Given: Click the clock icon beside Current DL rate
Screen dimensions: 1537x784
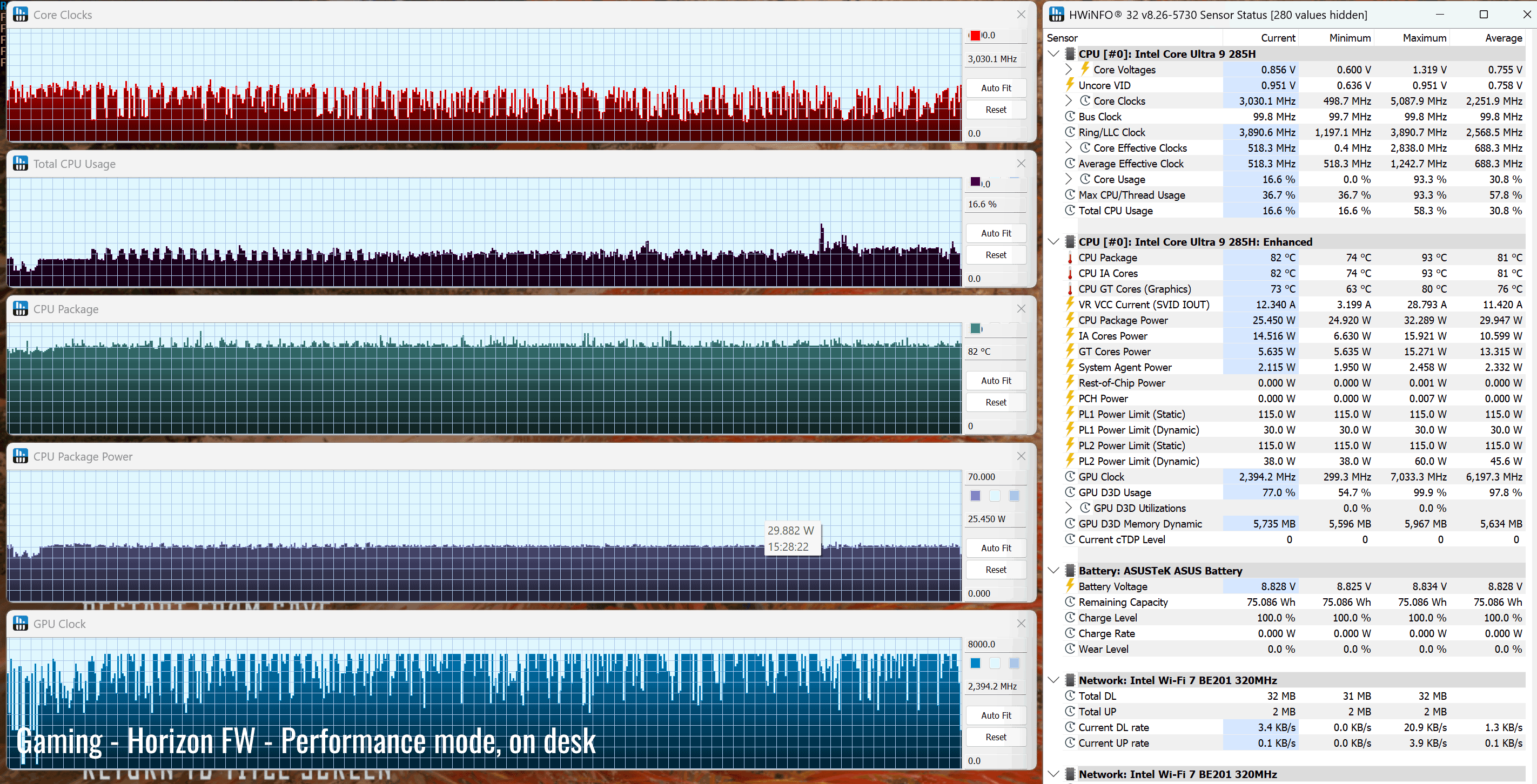Looking at the screenshot, I should pyautogui.click(x=1070, y=727).
